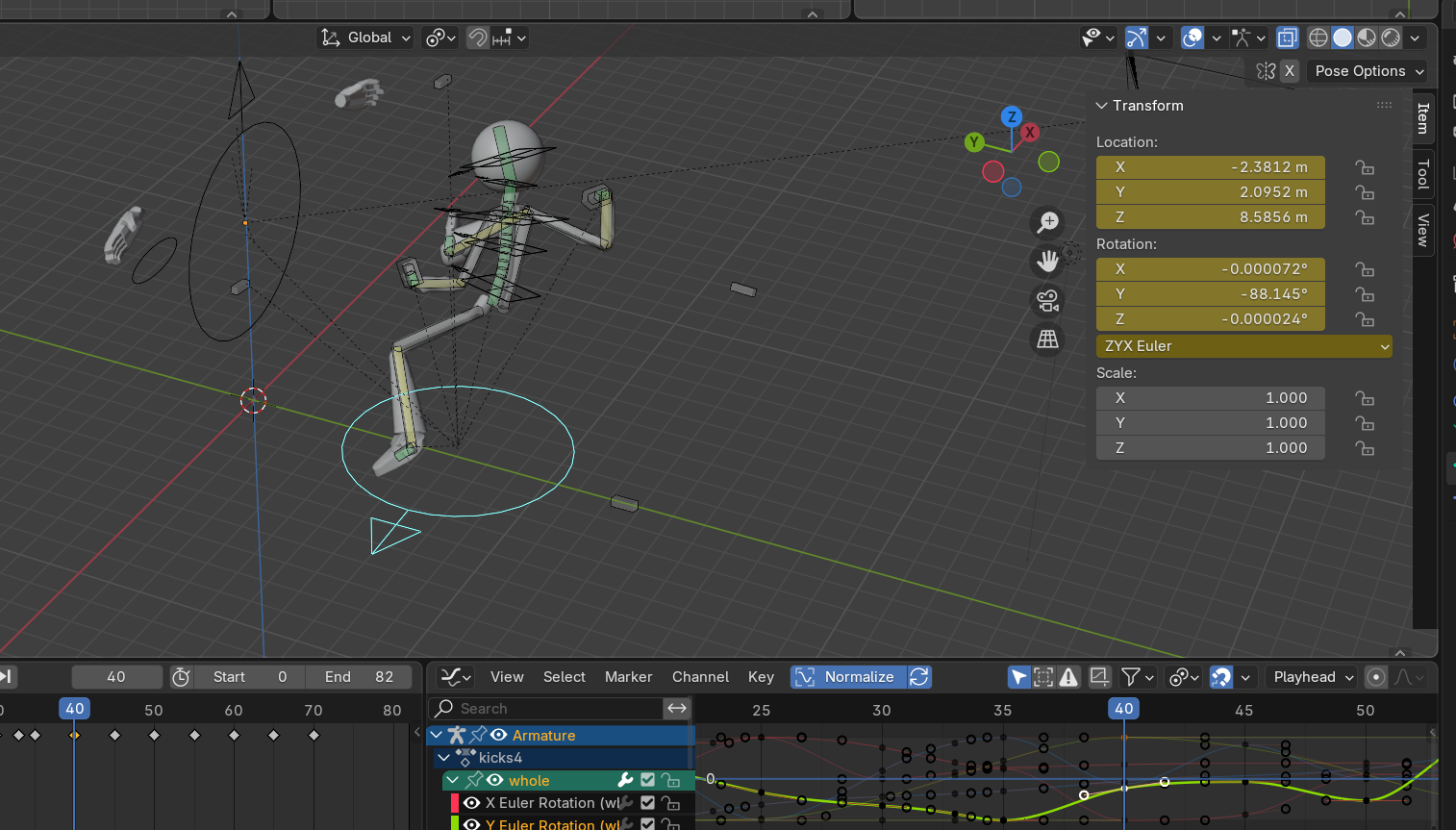This screenshot has height=830, width=1456.
Task: Click the End frame field
Action: (358, 677)
